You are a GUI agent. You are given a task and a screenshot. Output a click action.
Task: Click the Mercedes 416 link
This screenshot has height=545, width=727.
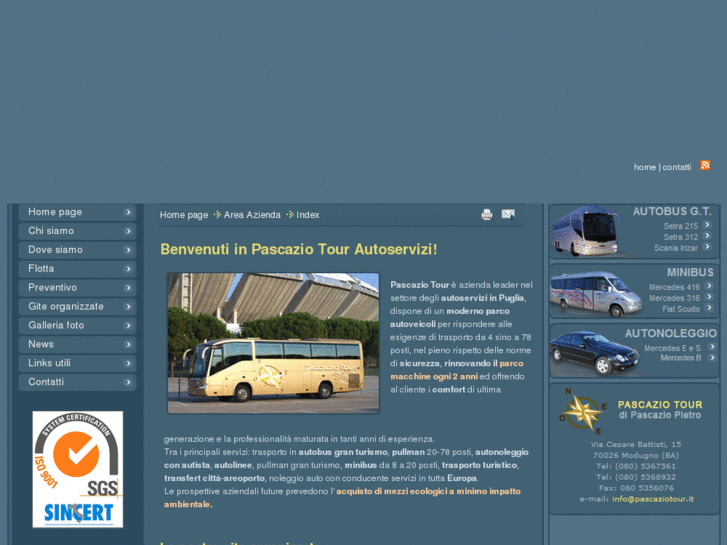point(674,287)
